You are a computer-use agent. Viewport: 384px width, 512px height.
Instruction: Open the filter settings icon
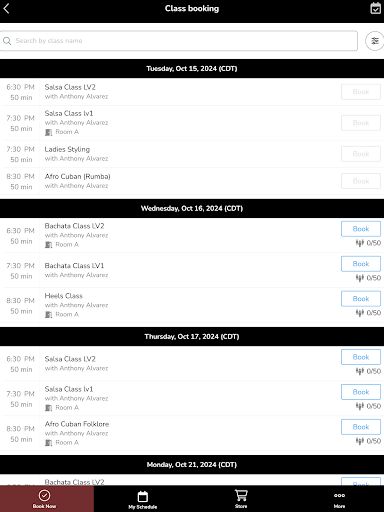375,41
